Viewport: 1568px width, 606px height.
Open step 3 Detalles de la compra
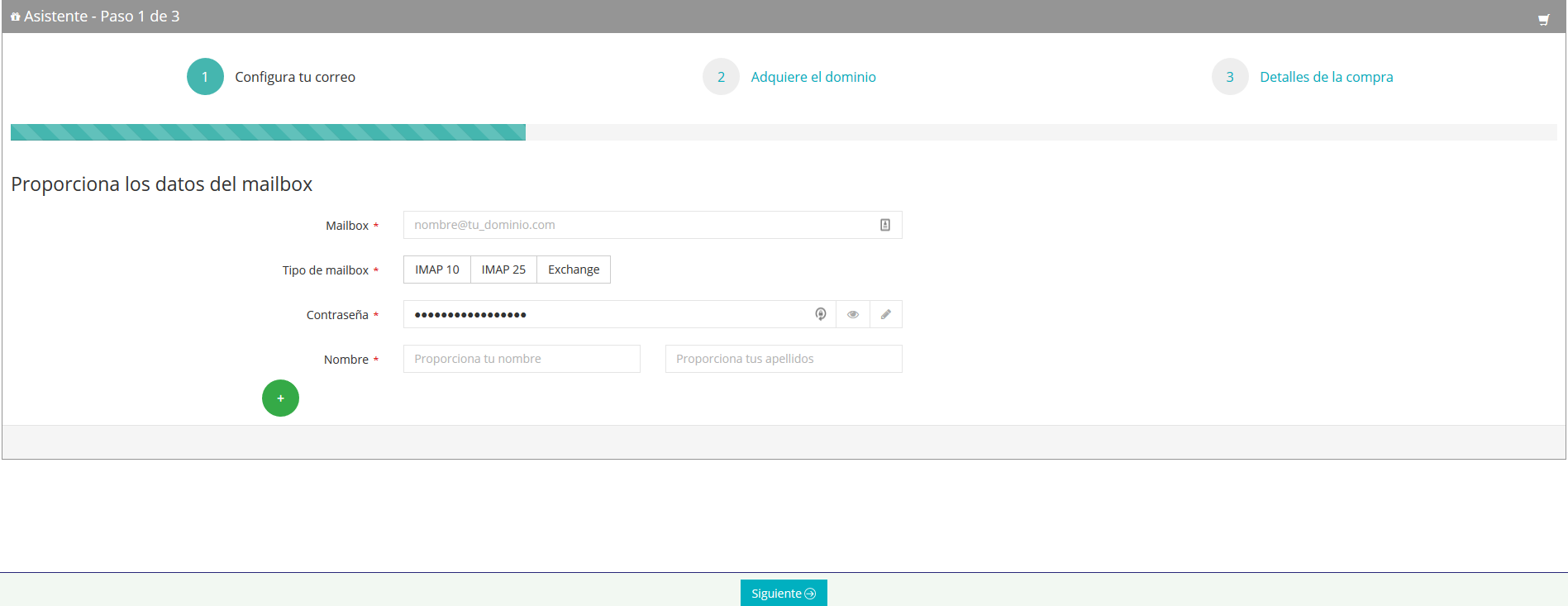click(x=1326, y=77)
